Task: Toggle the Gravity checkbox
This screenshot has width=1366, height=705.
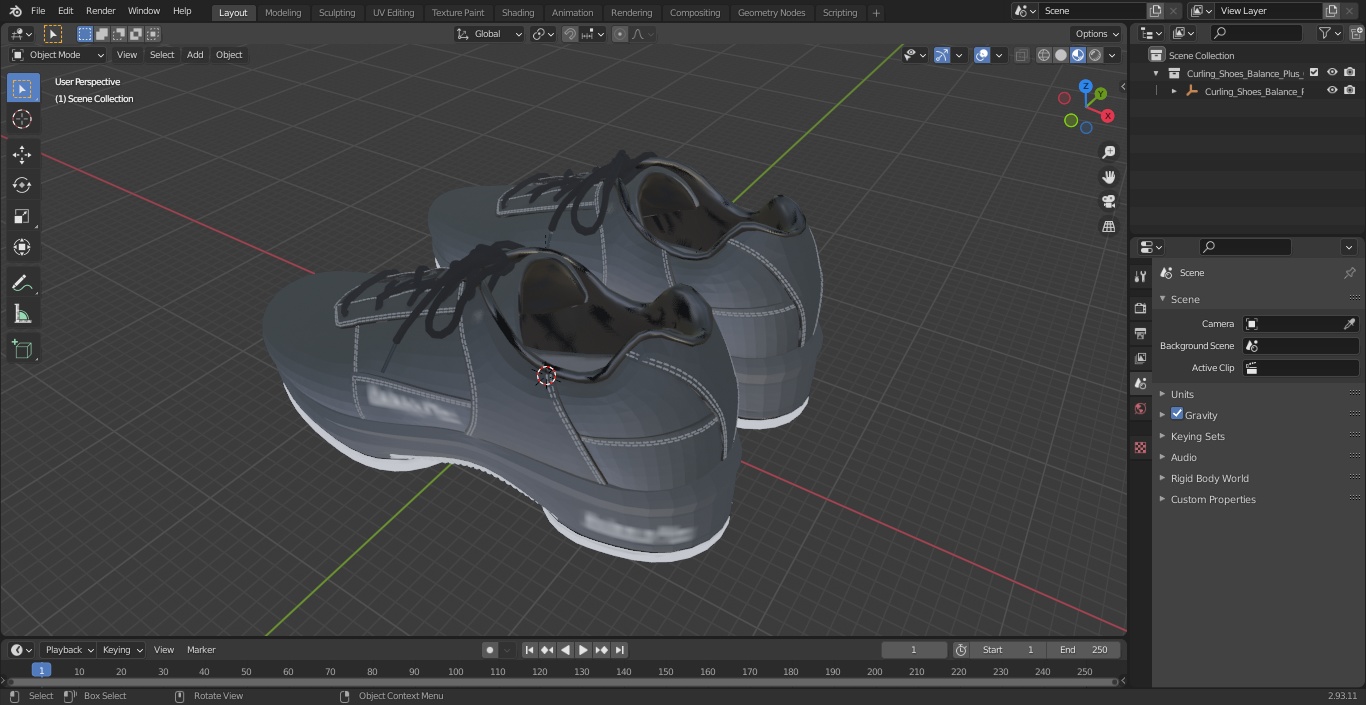Action: pyautogui.click(x=1177, y=414)
